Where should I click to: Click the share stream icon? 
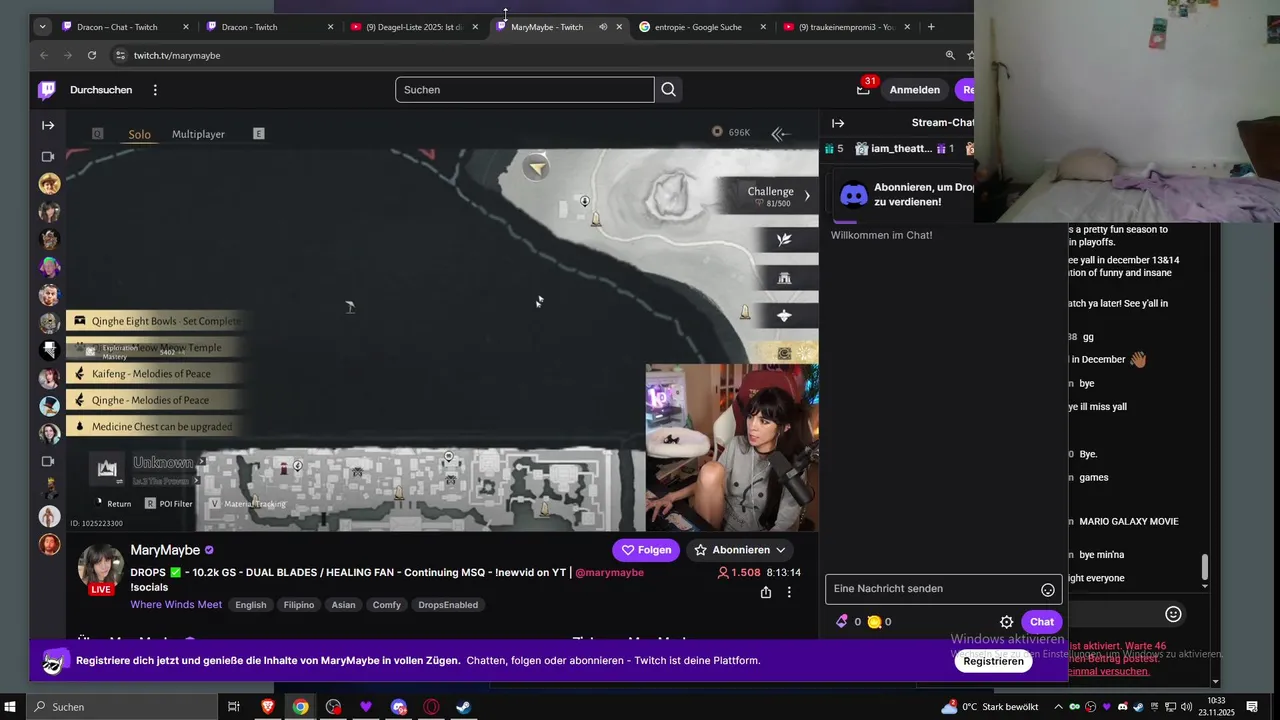tap(766, 592)
